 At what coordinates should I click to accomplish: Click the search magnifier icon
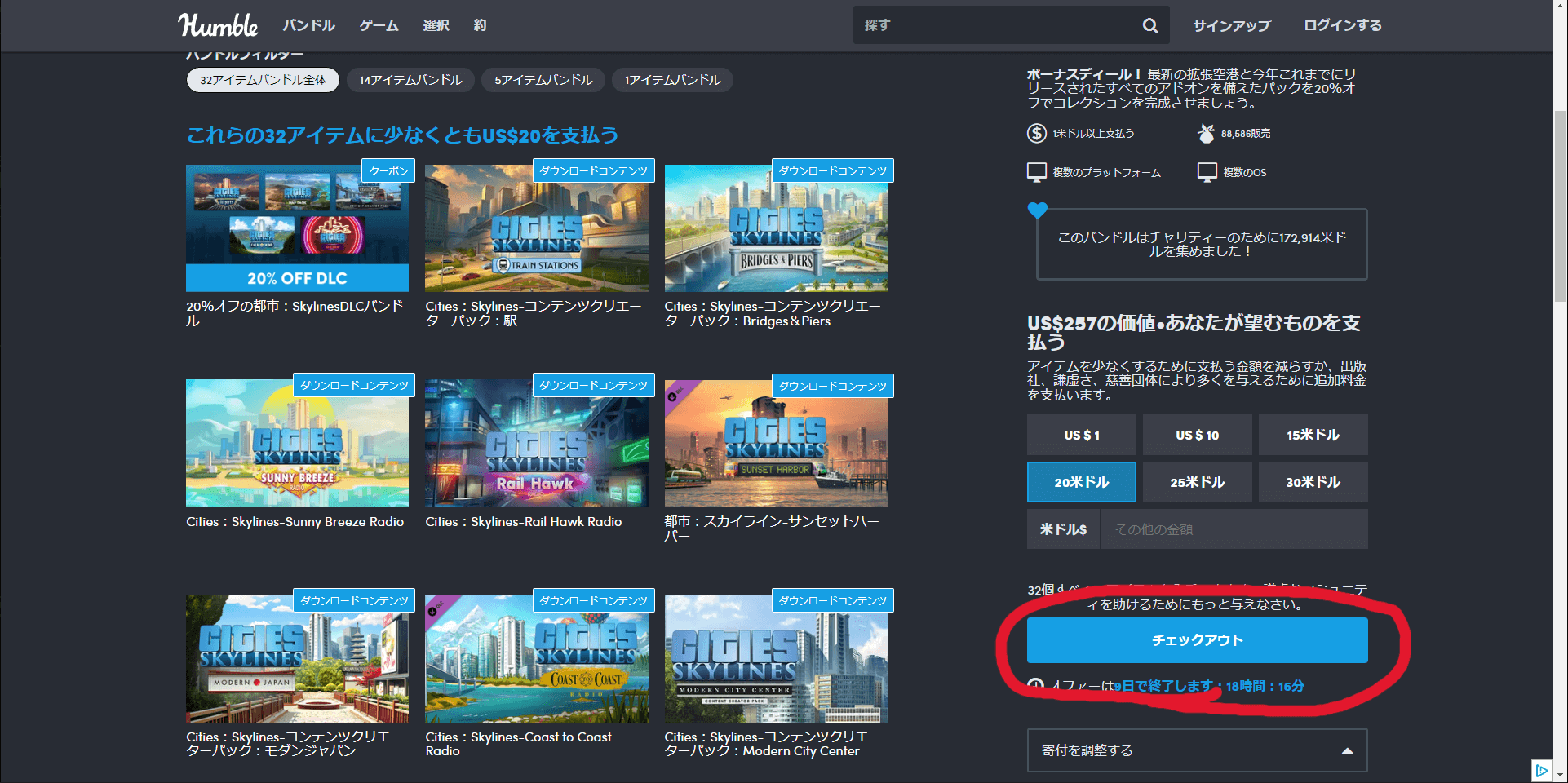pyautogui.click(x=1150, y=25)
